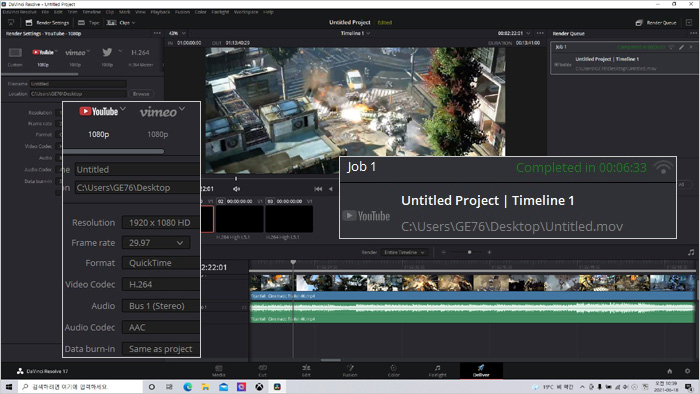Open the Render range Entire Timeline dropdown
Screen dimensions: 700x394
coord(404,252)
